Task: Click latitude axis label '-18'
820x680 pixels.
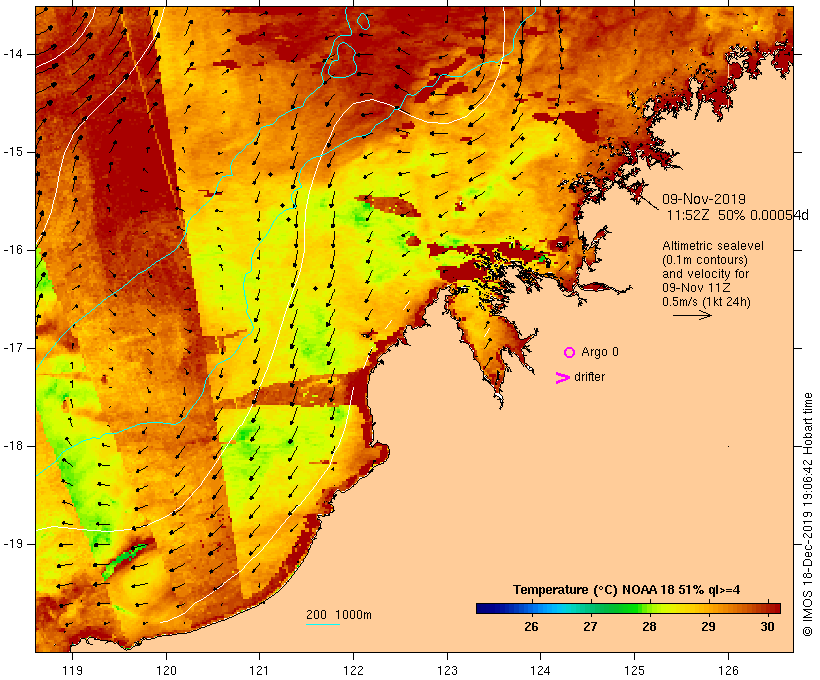Action: (x=13, y=446)
